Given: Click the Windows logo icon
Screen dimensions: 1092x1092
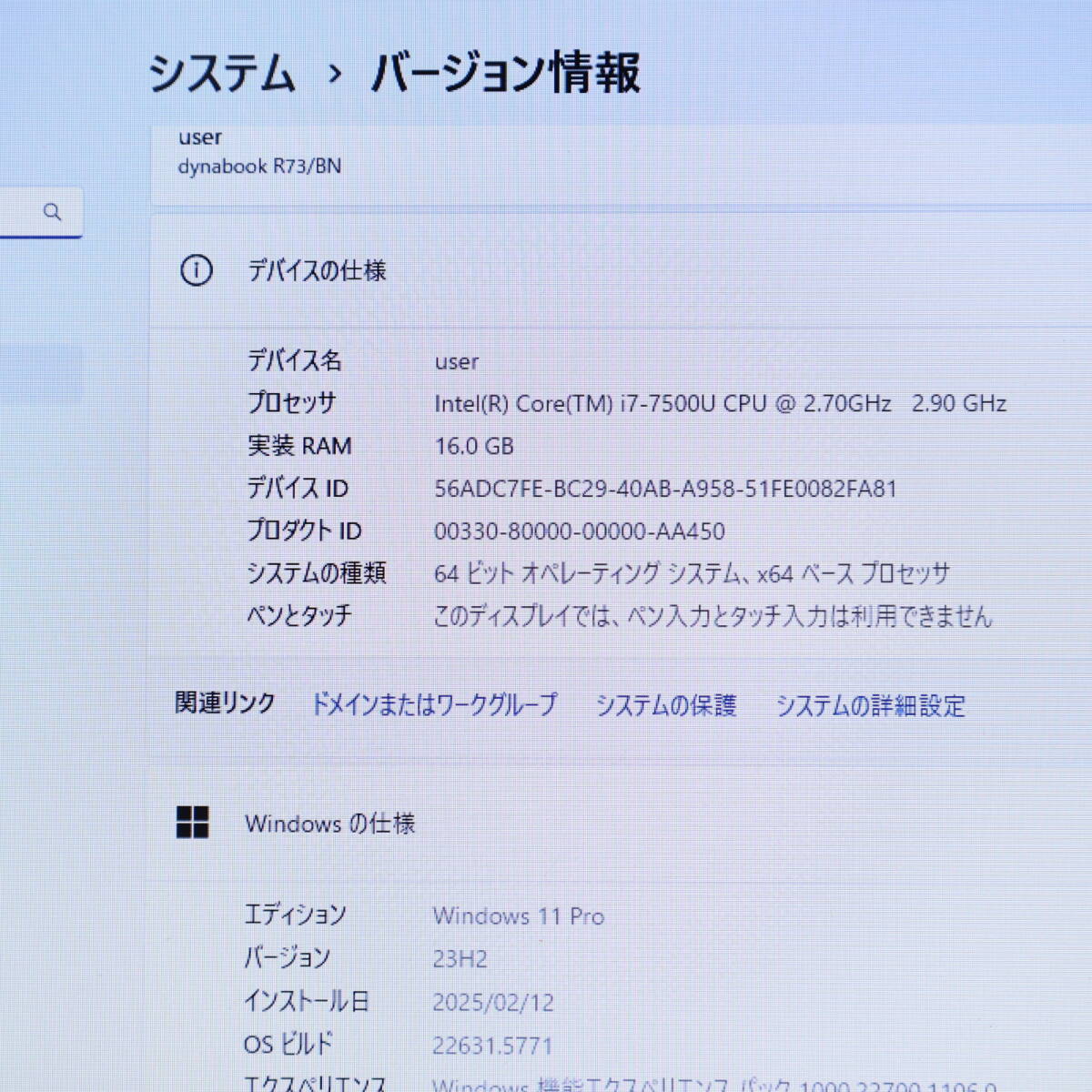Looking at the screenshot, I should (x=192, y=823).
